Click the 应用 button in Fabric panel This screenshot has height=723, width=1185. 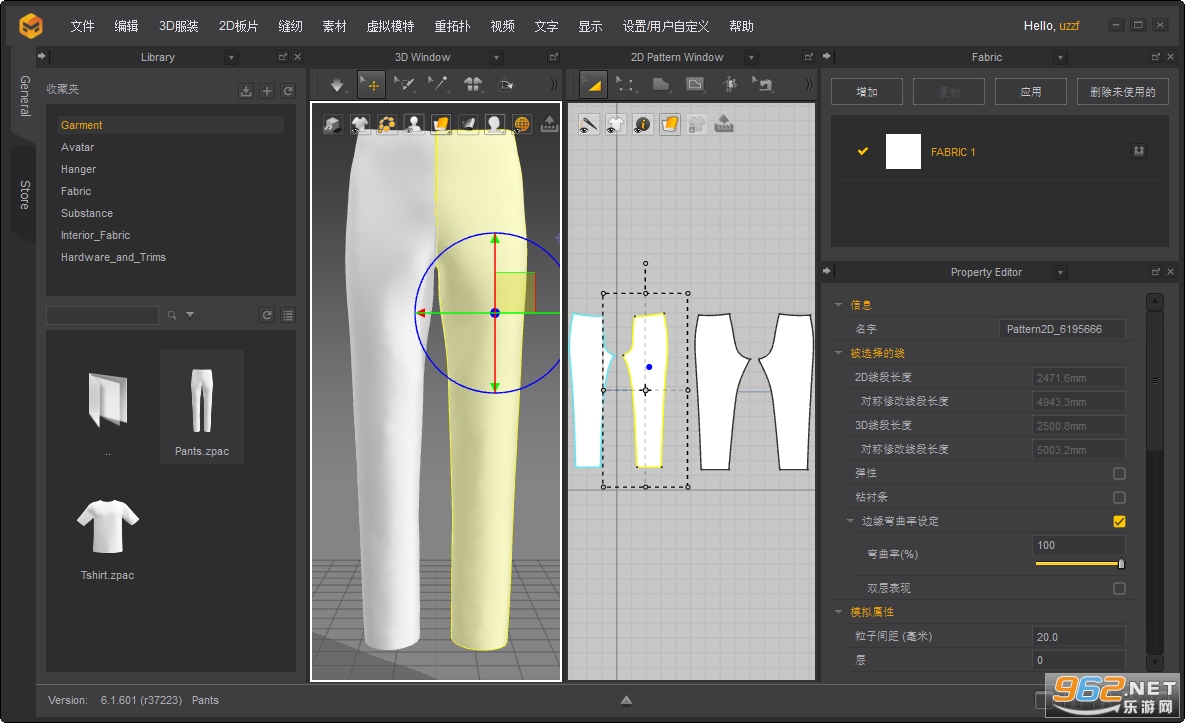click(x=1031, y=91)
